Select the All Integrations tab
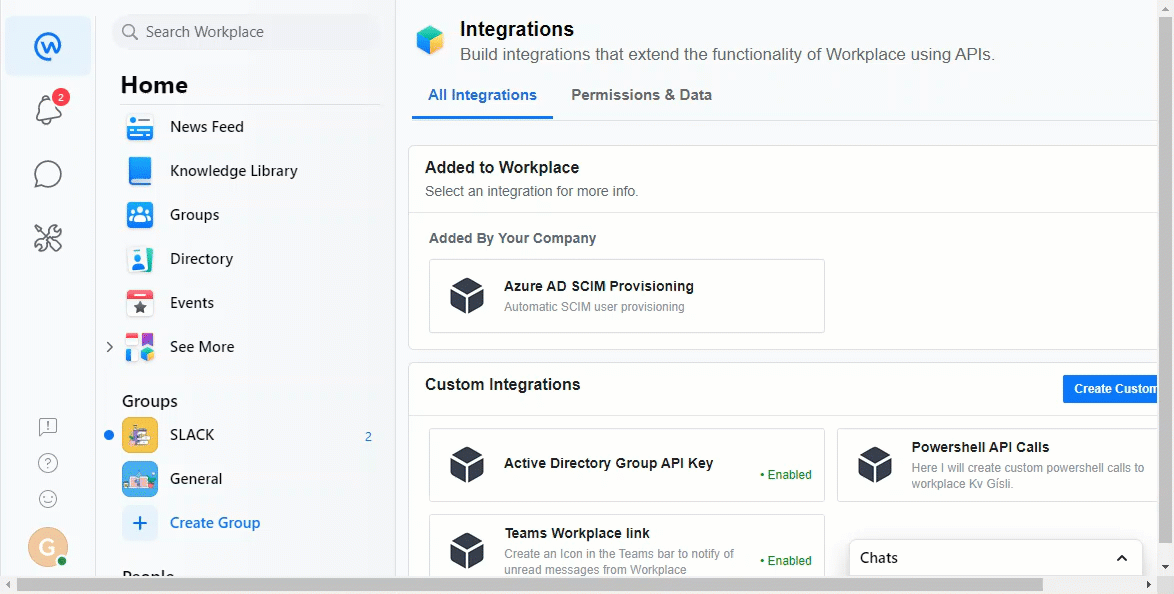This screenshot has width=1174, height=594. pos(482,95)
